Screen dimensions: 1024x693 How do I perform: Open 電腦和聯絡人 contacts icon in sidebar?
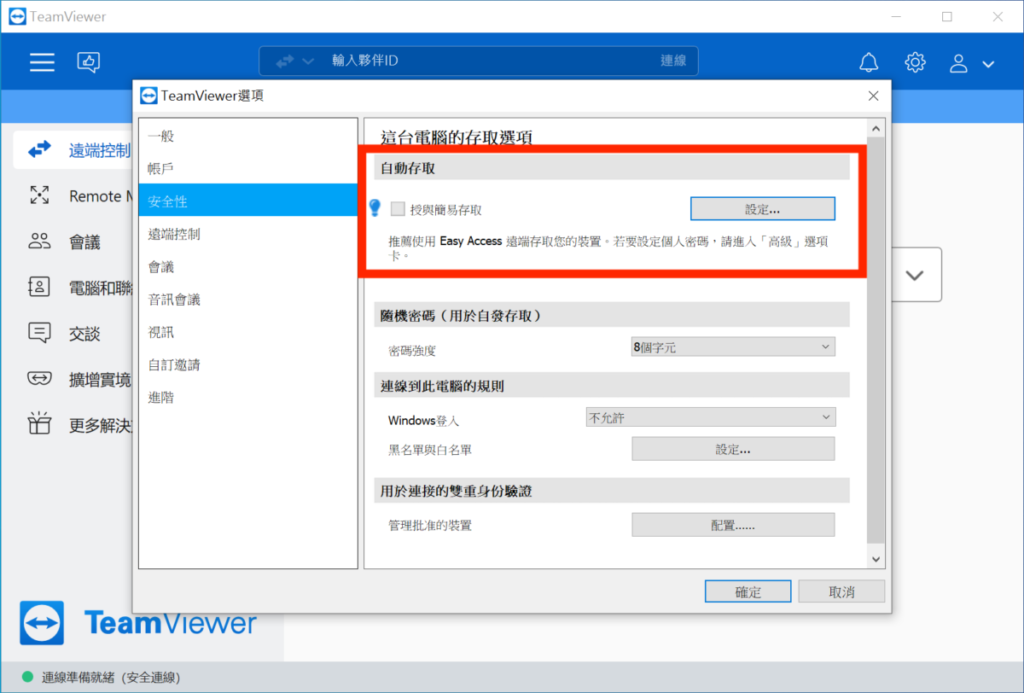[39, 287]
